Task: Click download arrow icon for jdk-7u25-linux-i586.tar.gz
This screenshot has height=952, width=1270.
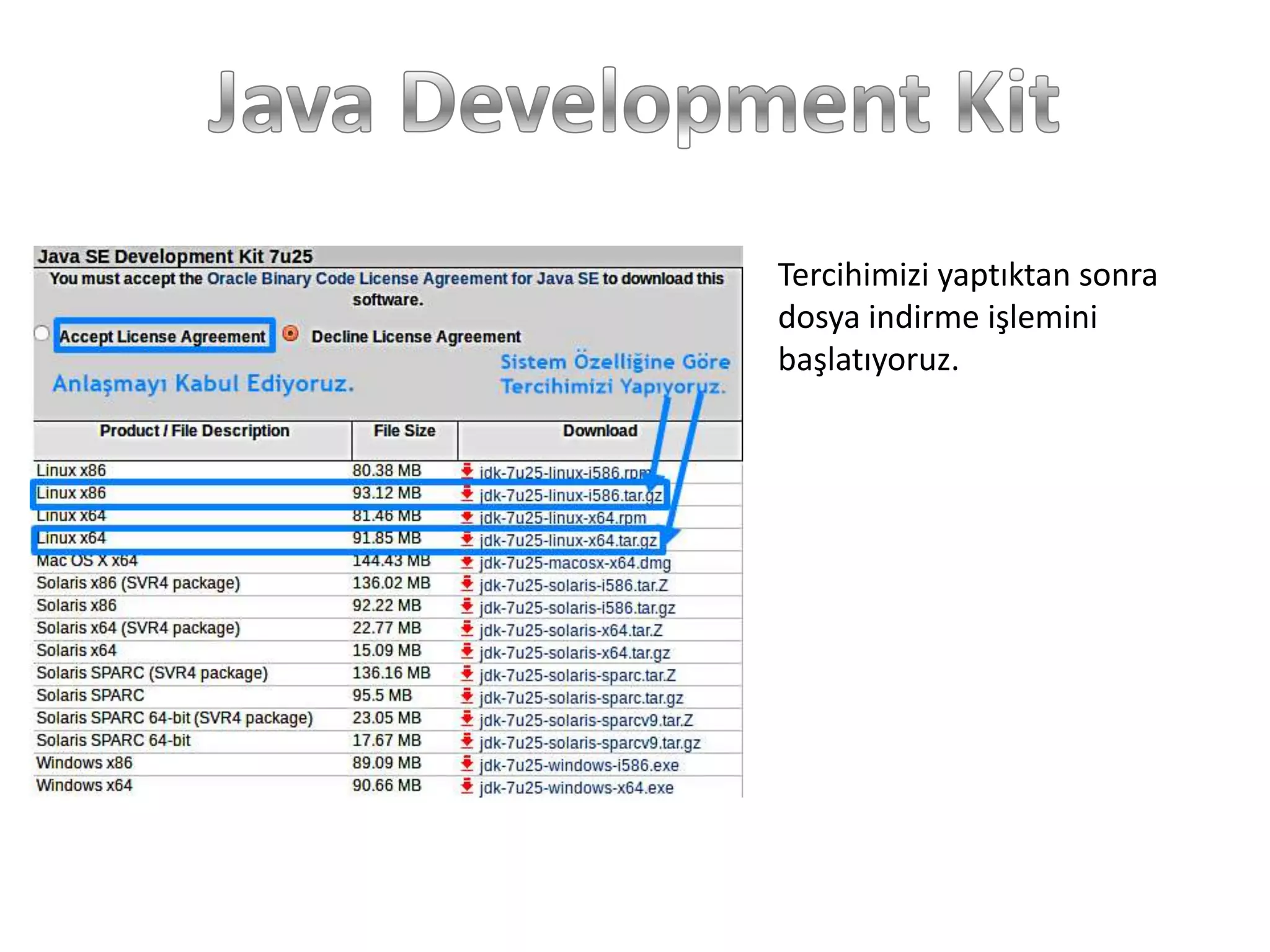Action: (468, 494)
